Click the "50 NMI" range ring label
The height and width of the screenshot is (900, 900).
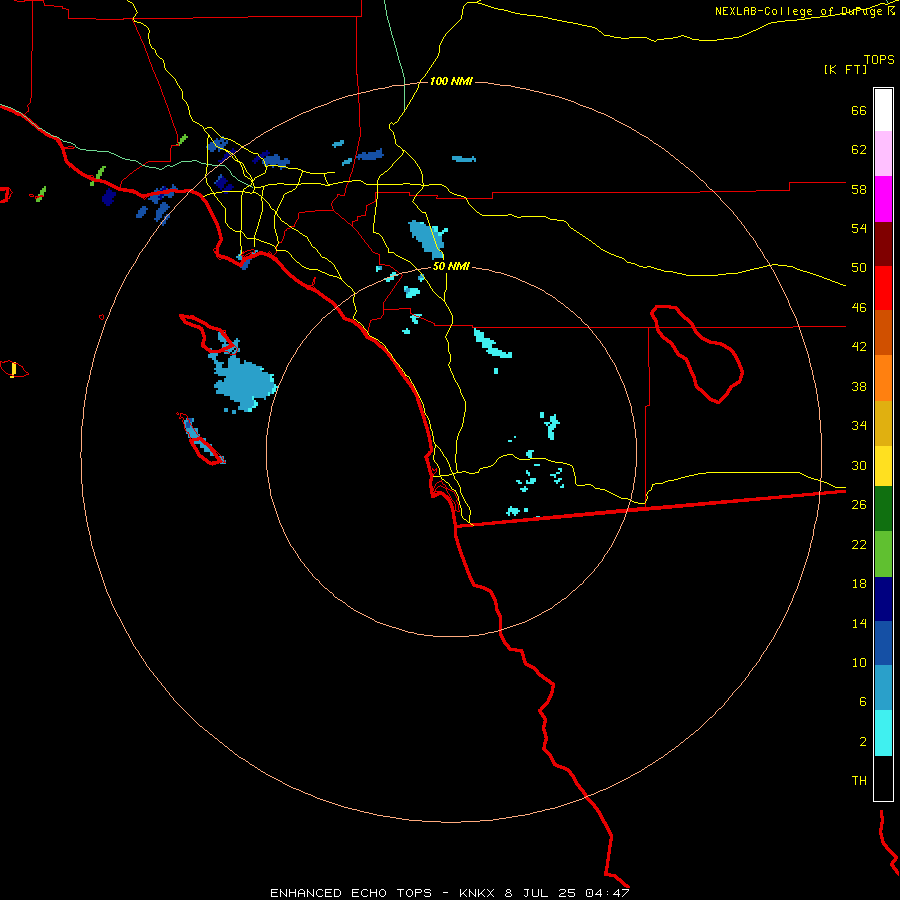[x=451, y=266]
